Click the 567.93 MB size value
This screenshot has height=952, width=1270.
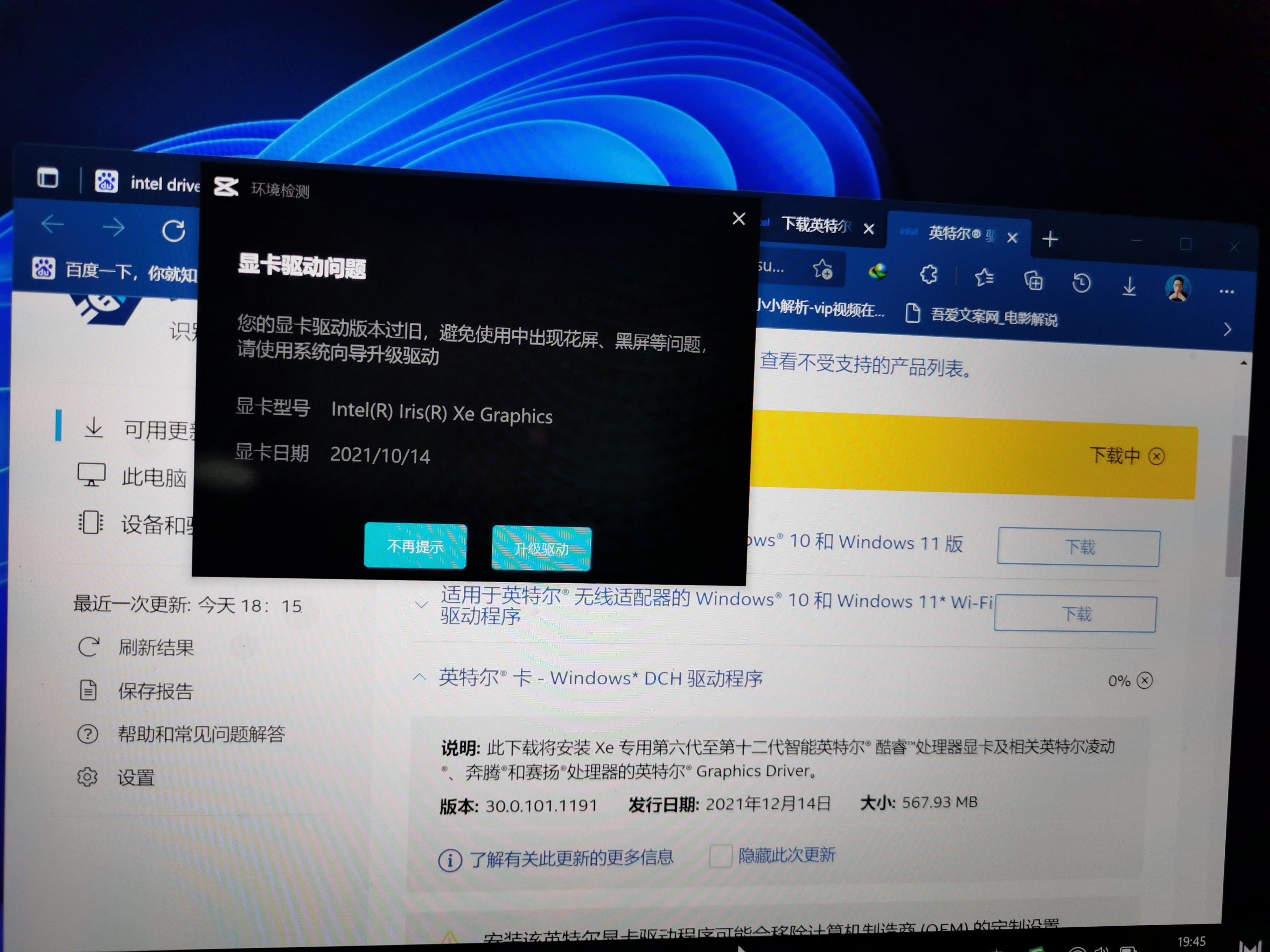(x=939, y=802)
